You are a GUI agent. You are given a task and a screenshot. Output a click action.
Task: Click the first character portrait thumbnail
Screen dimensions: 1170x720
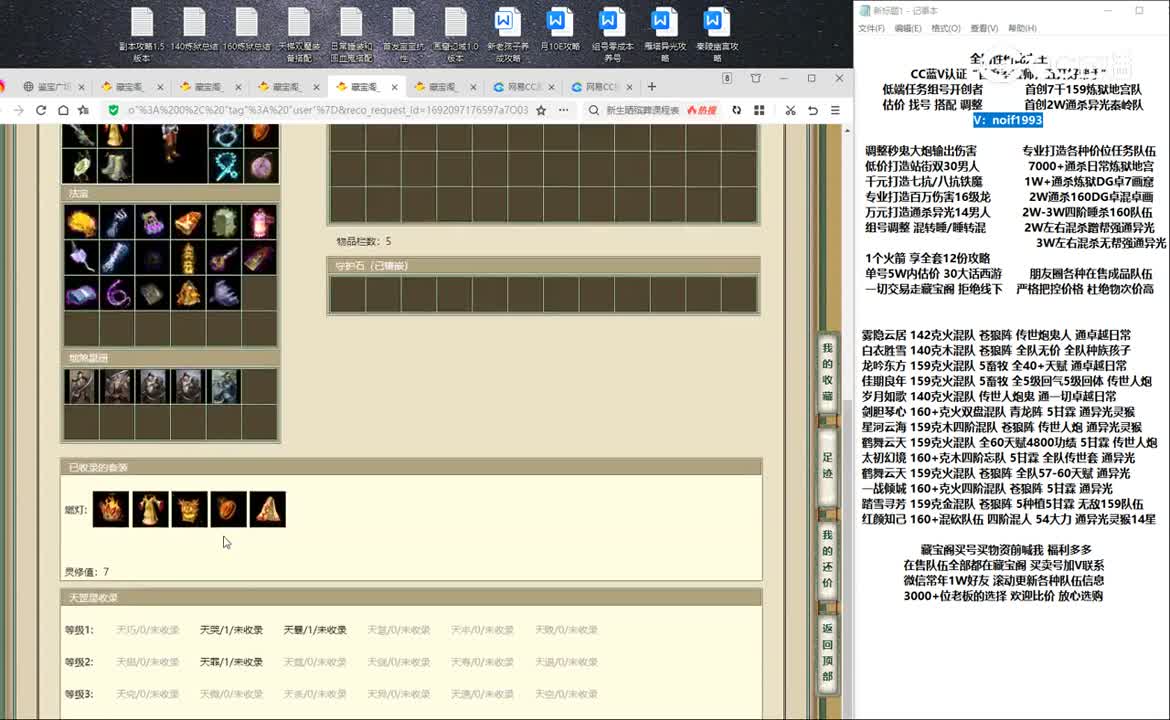point(81,386)
